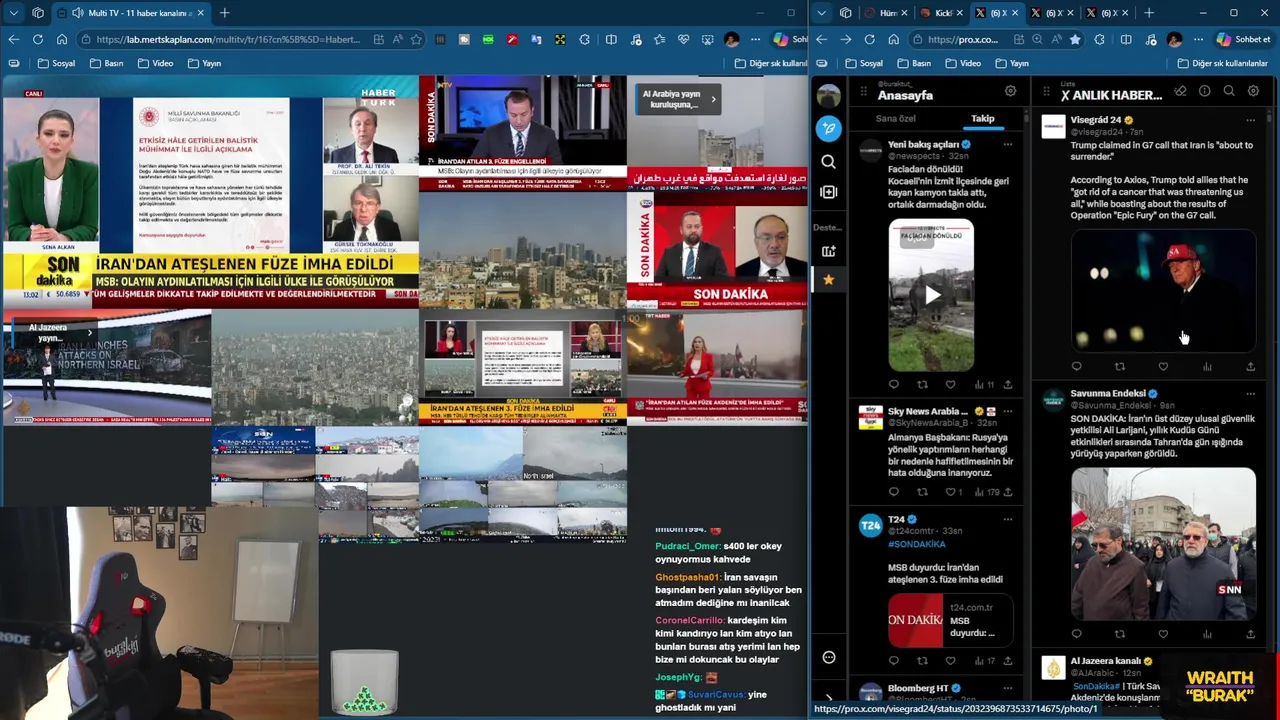
Task: Open more options on Yeni bakış açıları post
Action: [x=1007, y=145]
